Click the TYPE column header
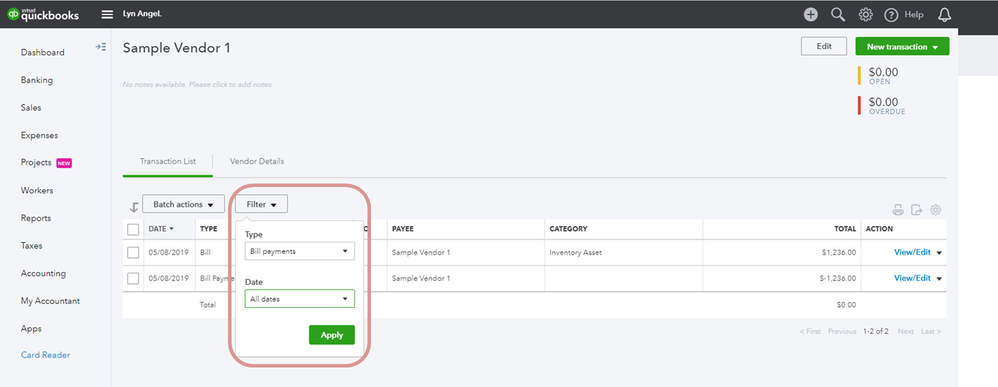The width and height of the screenshot is (998, 387). 209,229
